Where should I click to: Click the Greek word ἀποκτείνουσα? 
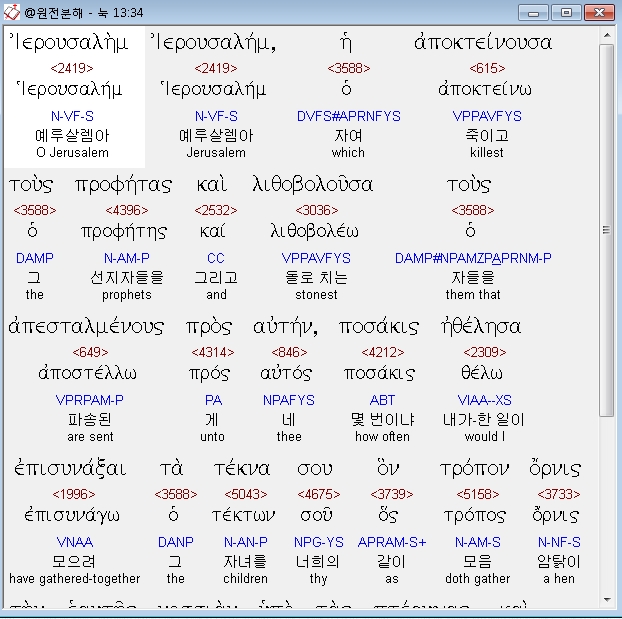(x=483, y=42)
